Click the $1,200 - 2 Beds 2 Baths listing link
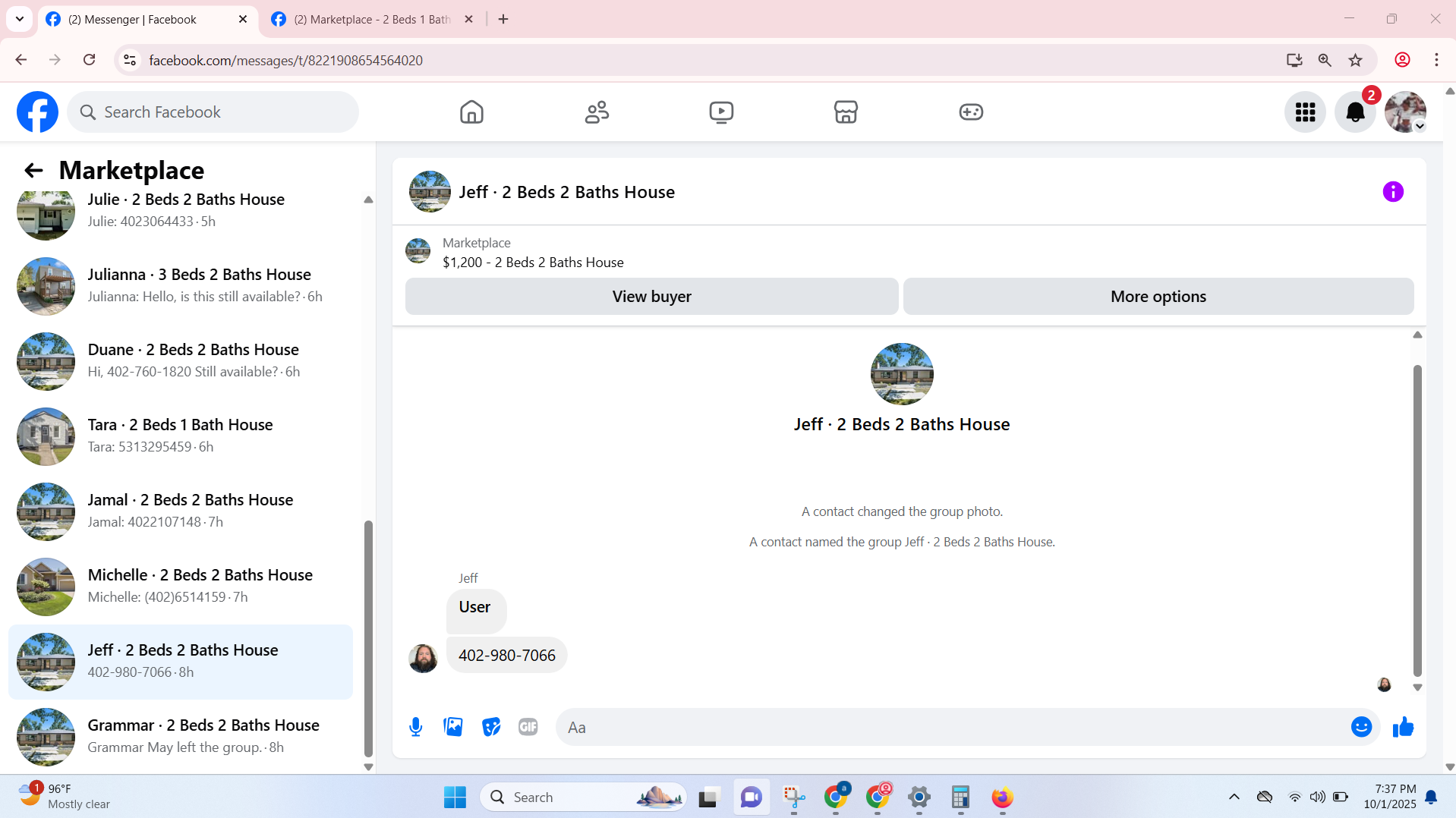The height and width of the screenshot is (818, 1456). pos(533,263)
